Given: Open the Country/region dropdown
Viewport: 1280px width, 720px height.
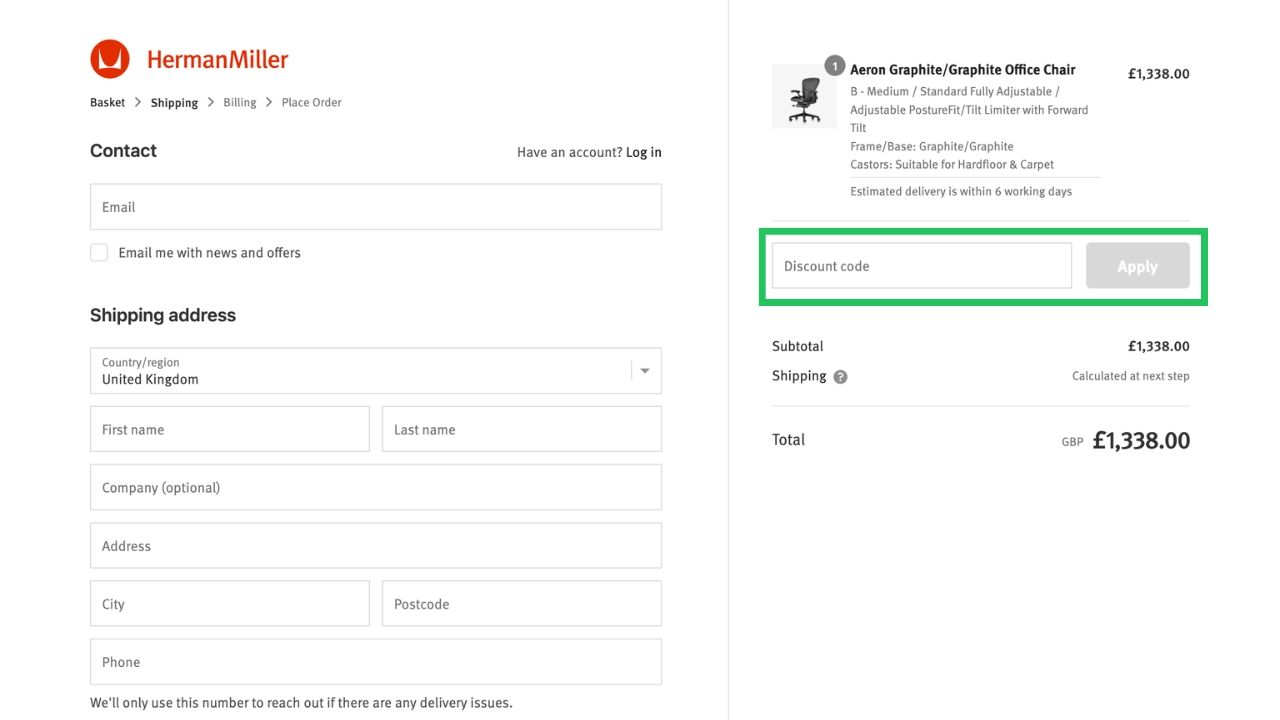Looking at the screenshot, I should (376, 371).
